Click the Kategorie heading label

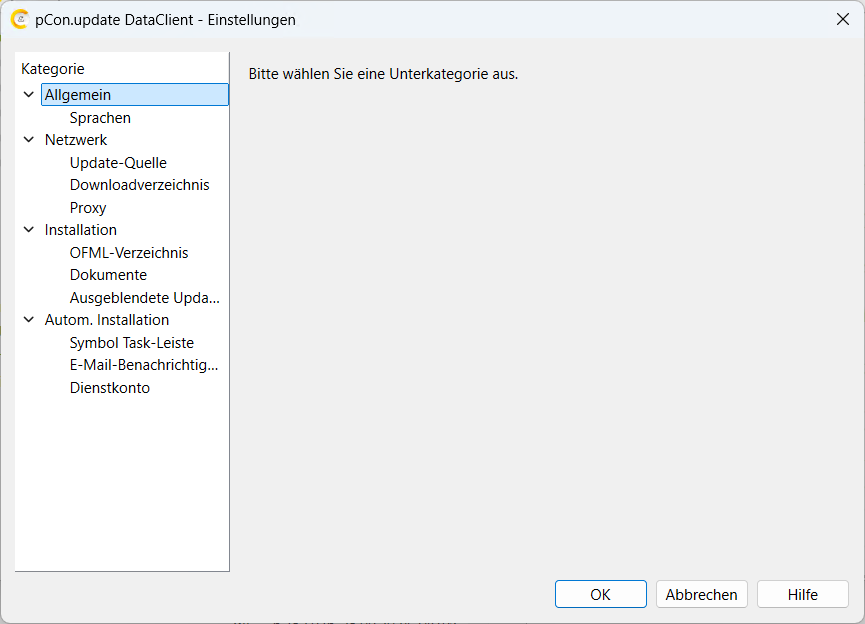tap(53, 69)
